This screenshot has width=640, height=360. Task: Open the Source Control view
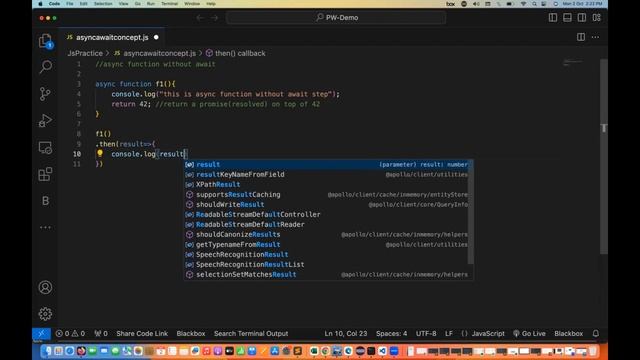point(45,93)
